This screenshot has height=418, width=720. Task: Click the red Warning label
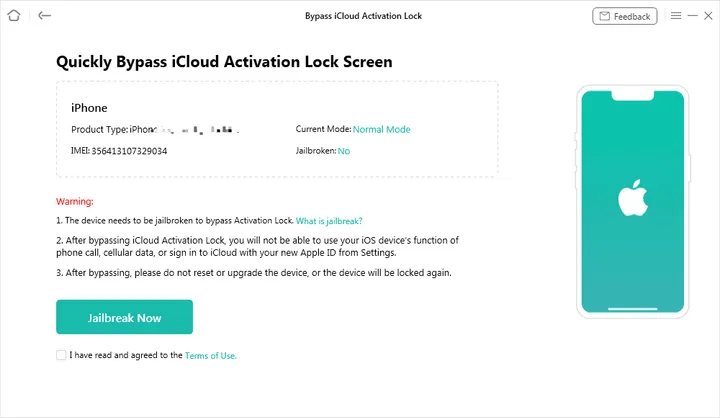(x=75, y=201)
